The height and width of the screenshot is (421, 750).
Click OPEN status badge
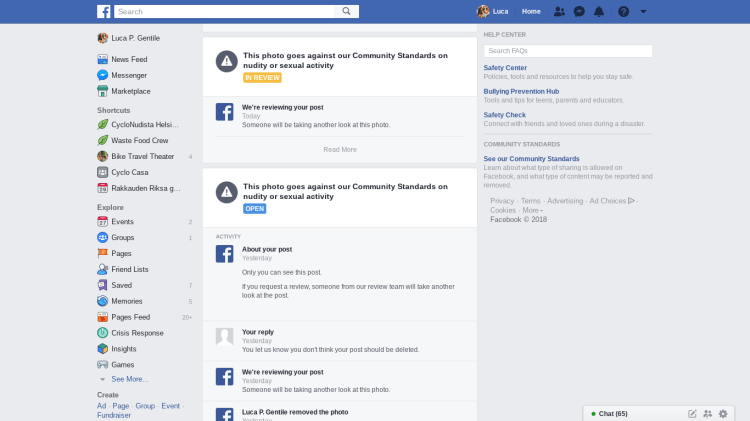point(254,209)
